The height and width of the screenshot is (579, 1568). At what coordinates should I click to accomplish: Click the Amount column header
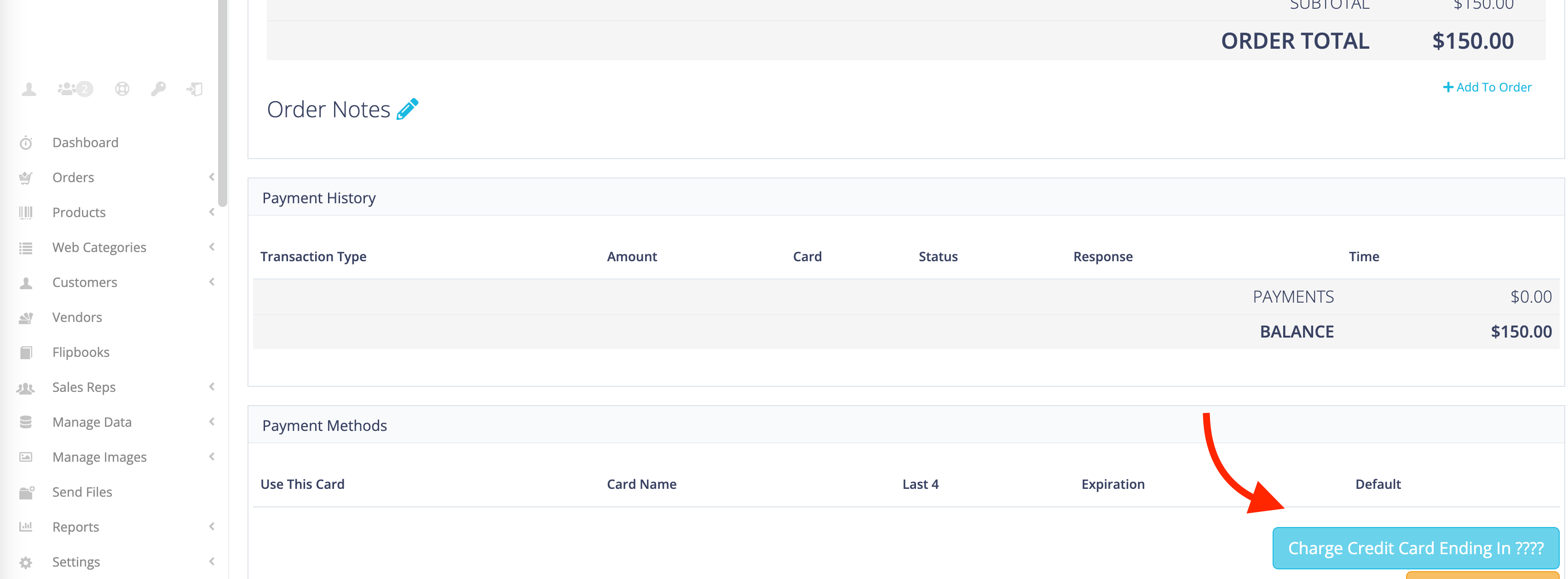pos(632,257)
